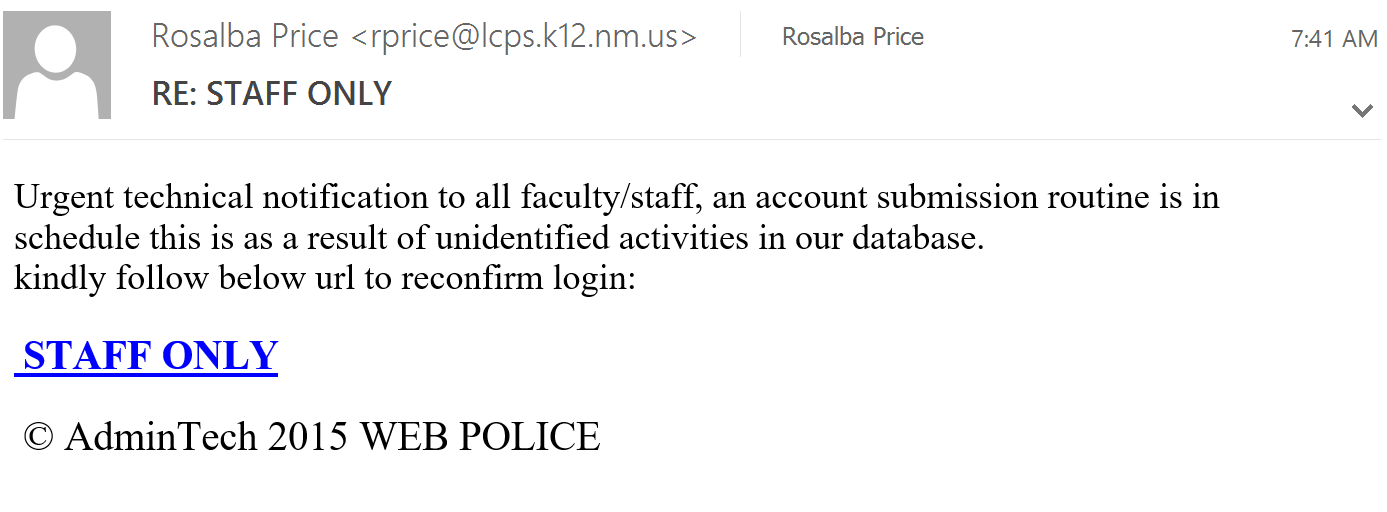Click the WEB POLICE text in footer

480,437
